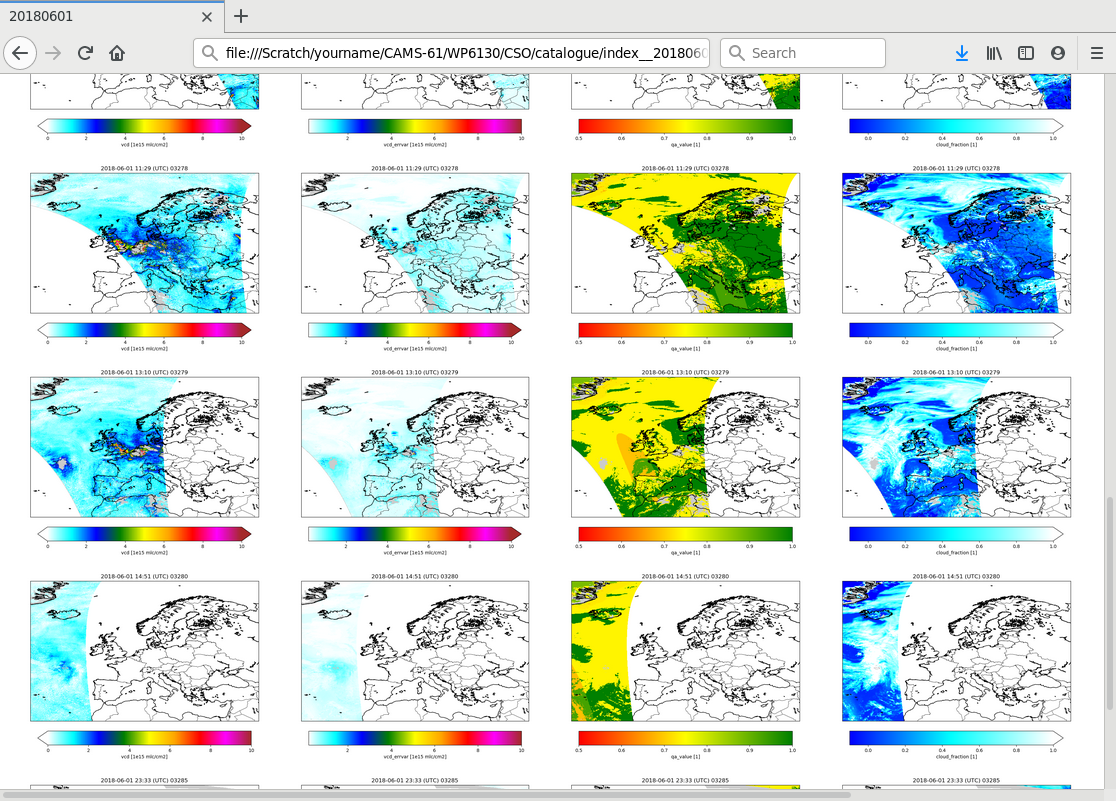Open vcd map for orbit 03278
1116x801 pixels.
click(x=144, y=243)
